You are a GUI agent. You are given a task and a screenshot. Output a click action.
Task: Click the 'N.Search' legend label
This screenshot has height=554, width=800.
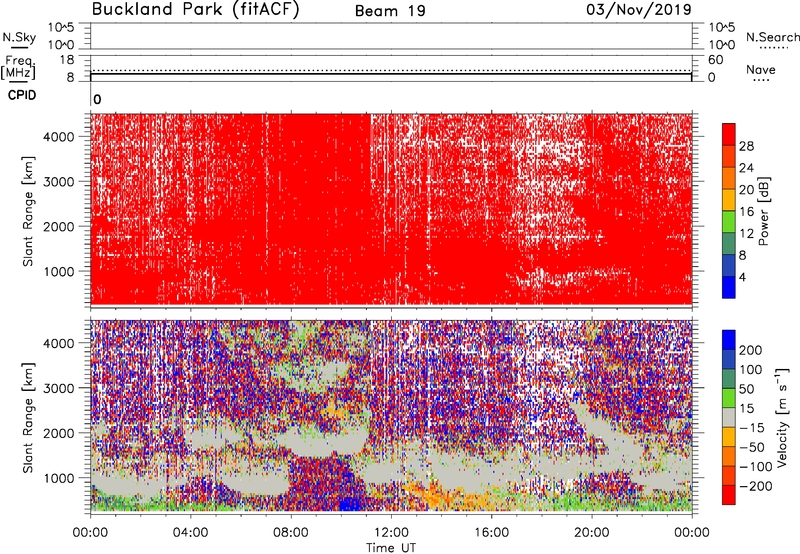coord(772,37)
